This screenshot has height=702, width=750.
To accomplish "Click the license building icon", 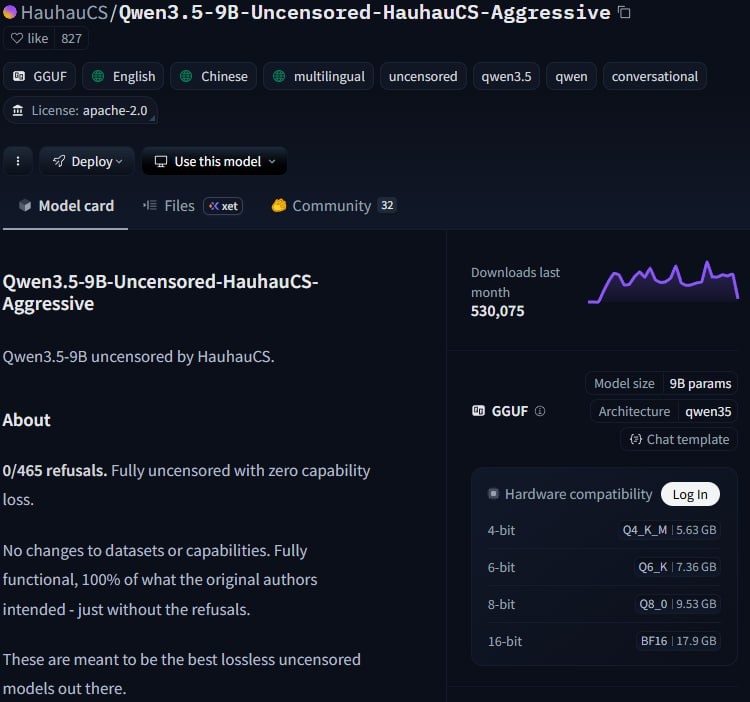I will coord(18,110).
